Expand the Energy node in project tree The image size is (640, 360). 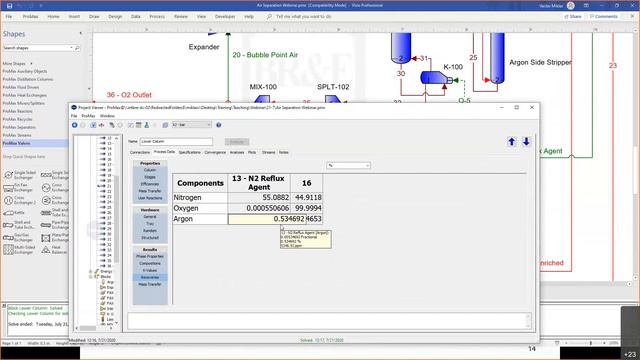tap(91, 271)
